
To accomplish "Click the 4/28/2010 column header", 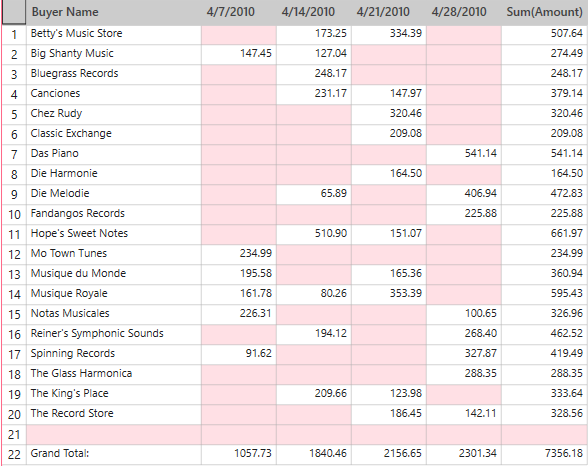I will click(x=464, y=12).
